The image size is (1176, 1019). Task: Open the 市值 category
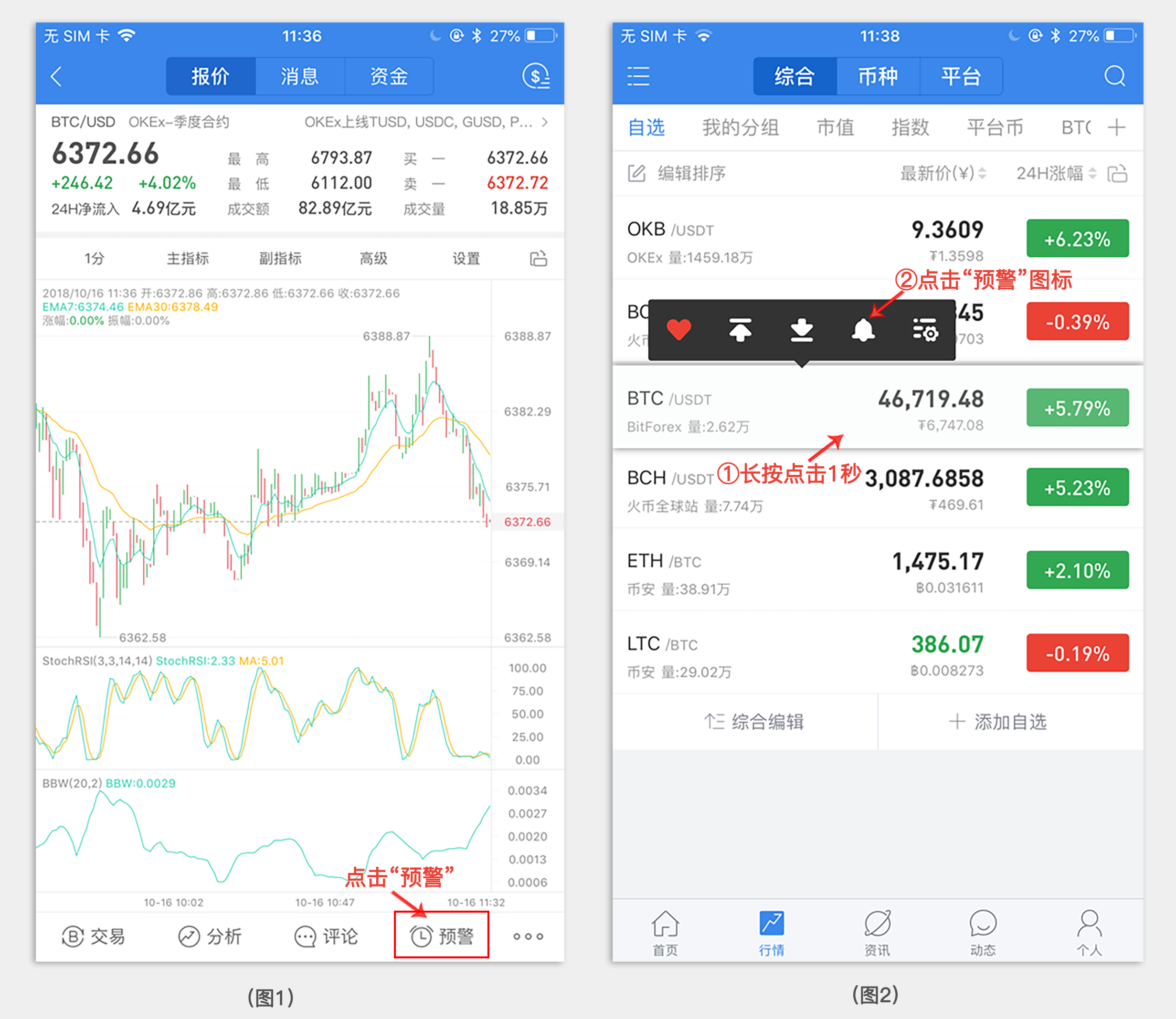click(x=835, y=127)
